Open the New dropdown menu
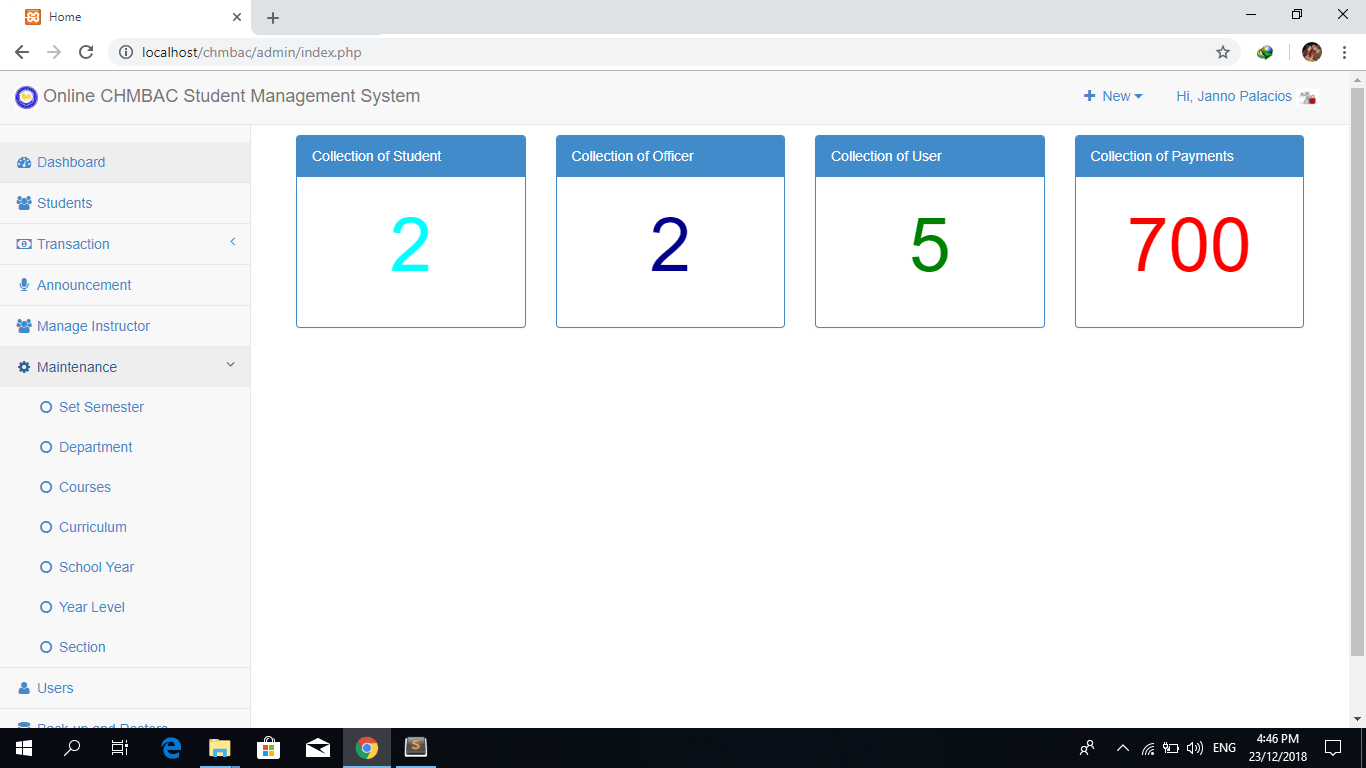1366x768 pixels. pyautogui.click(x=1113, y=96)
